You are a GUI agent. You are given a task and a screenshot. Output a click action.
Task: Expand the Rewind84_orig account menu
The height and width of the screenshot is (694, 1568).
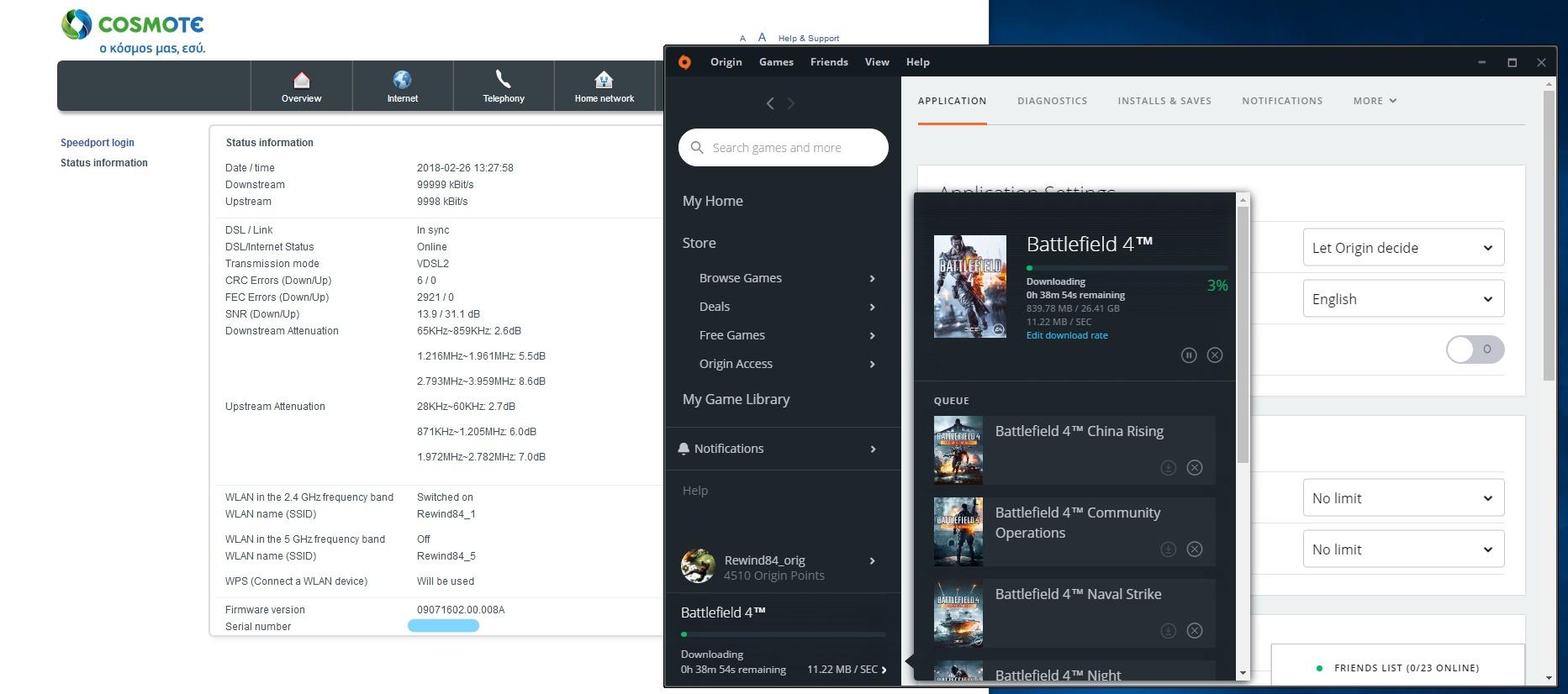872,561
